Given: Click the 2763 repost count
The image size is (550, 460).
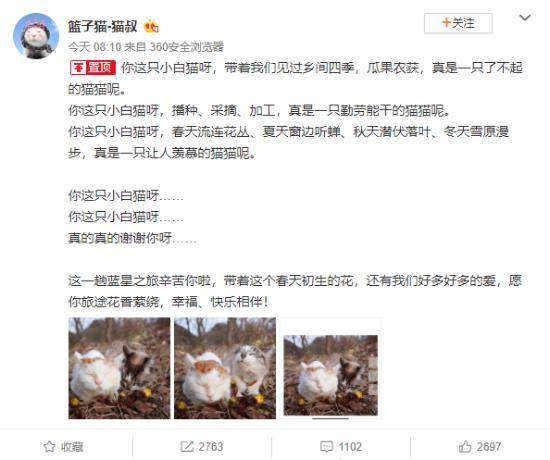Looking at the screenshot, I should (211, 447).
